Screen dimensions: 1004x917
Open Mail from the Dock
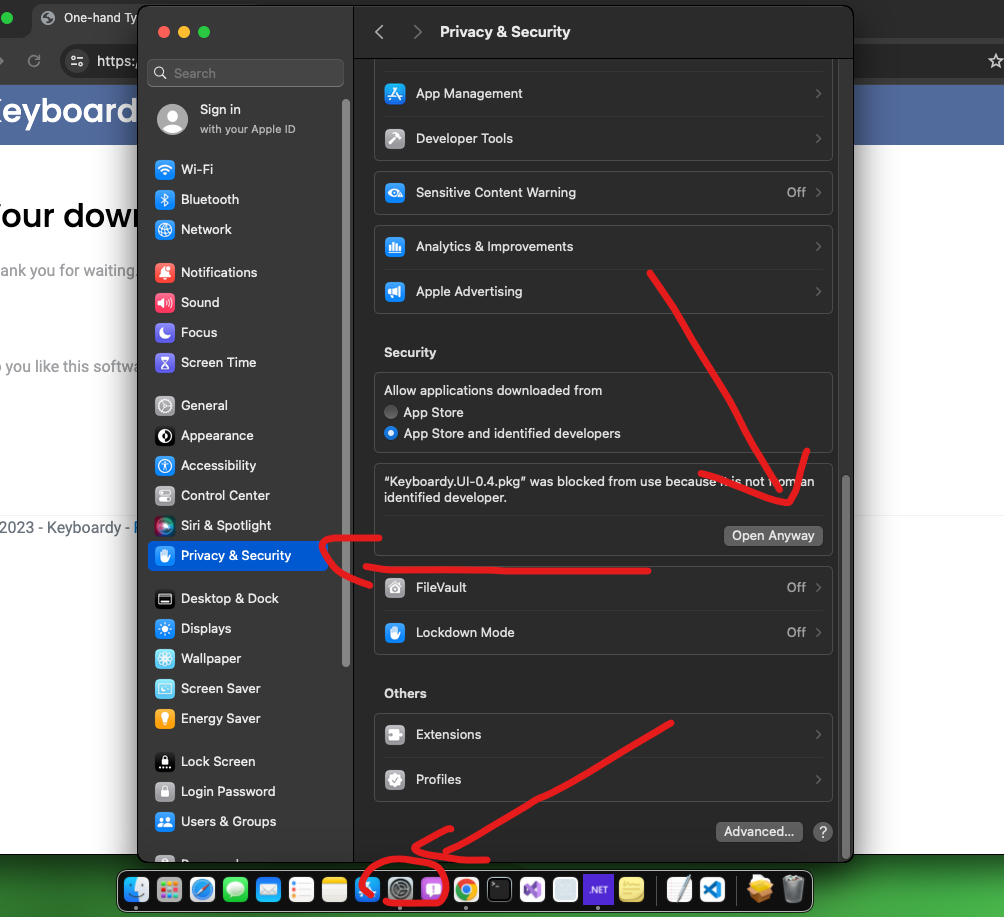268,889
